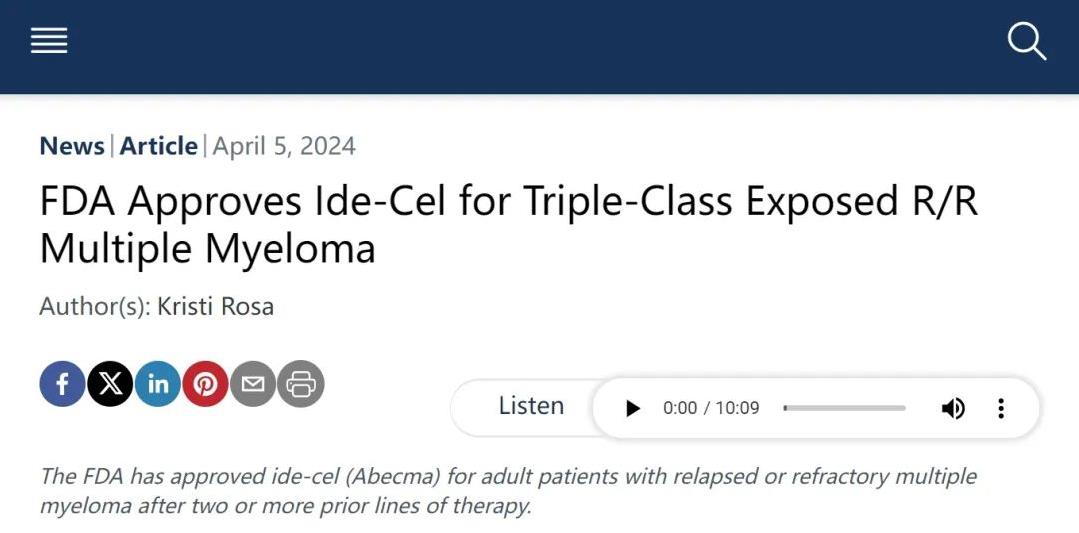This screenshot has height=533, width=1079.
Task: Open the hamburger navigation menu
Action: click(x=49, y=41)
